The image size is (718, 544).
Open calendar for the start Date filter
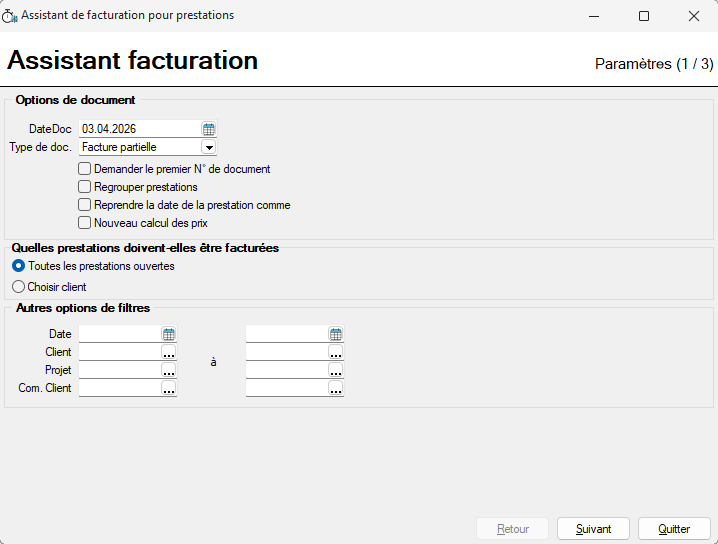pos(169,334)
